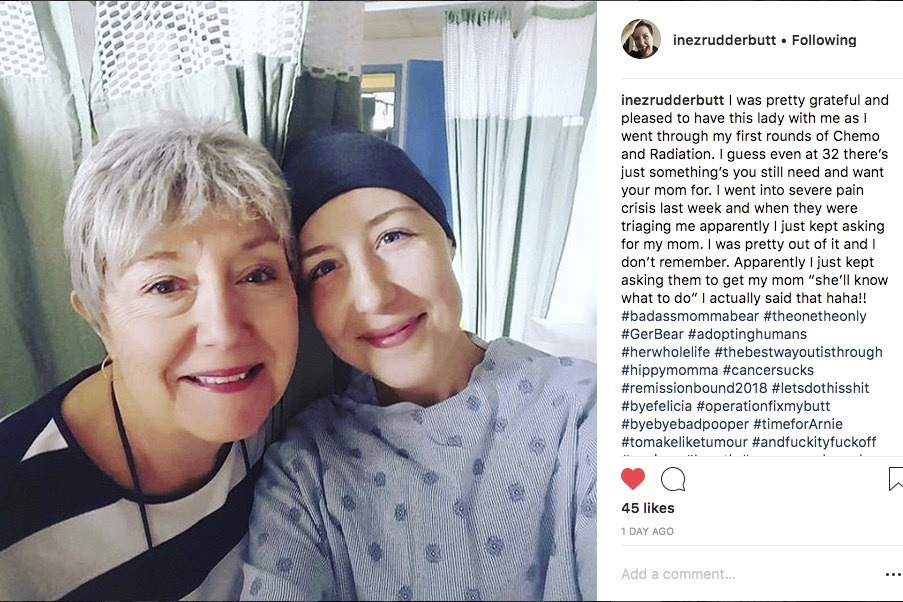
Task: Open the three dots more options menu
Action: (x=893, y=574)
